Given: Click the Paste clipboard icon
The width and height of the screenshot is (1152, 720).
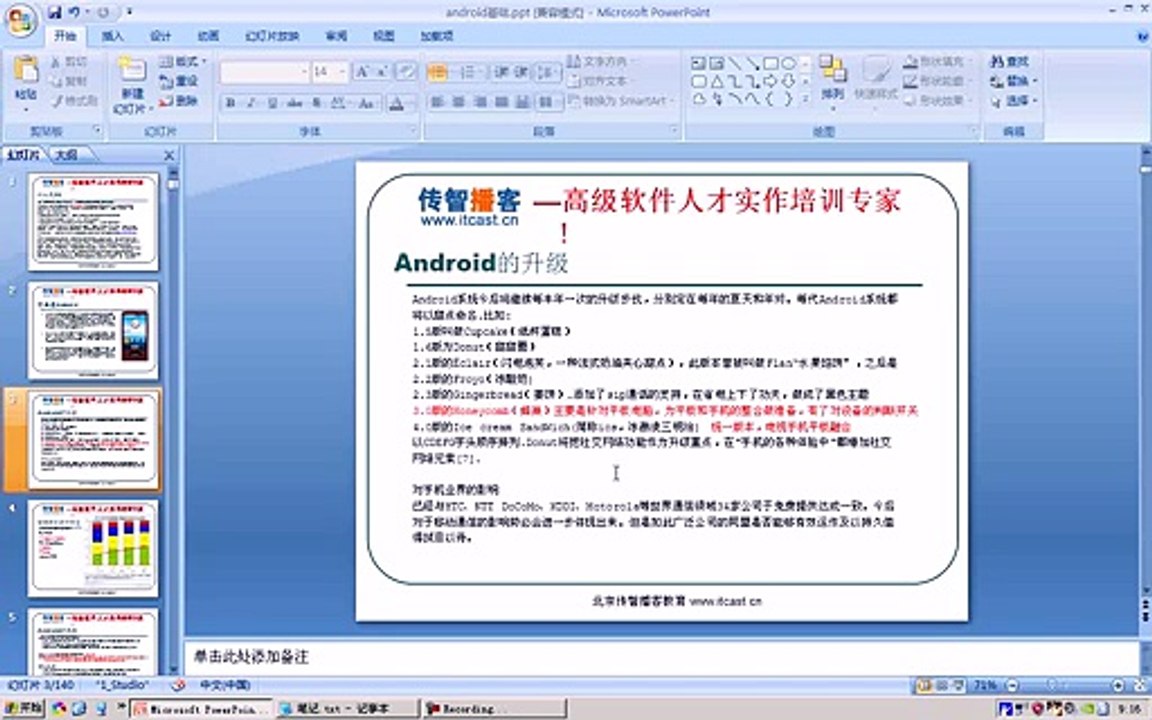Looking at the screenshot, I should tap(26, 70).
